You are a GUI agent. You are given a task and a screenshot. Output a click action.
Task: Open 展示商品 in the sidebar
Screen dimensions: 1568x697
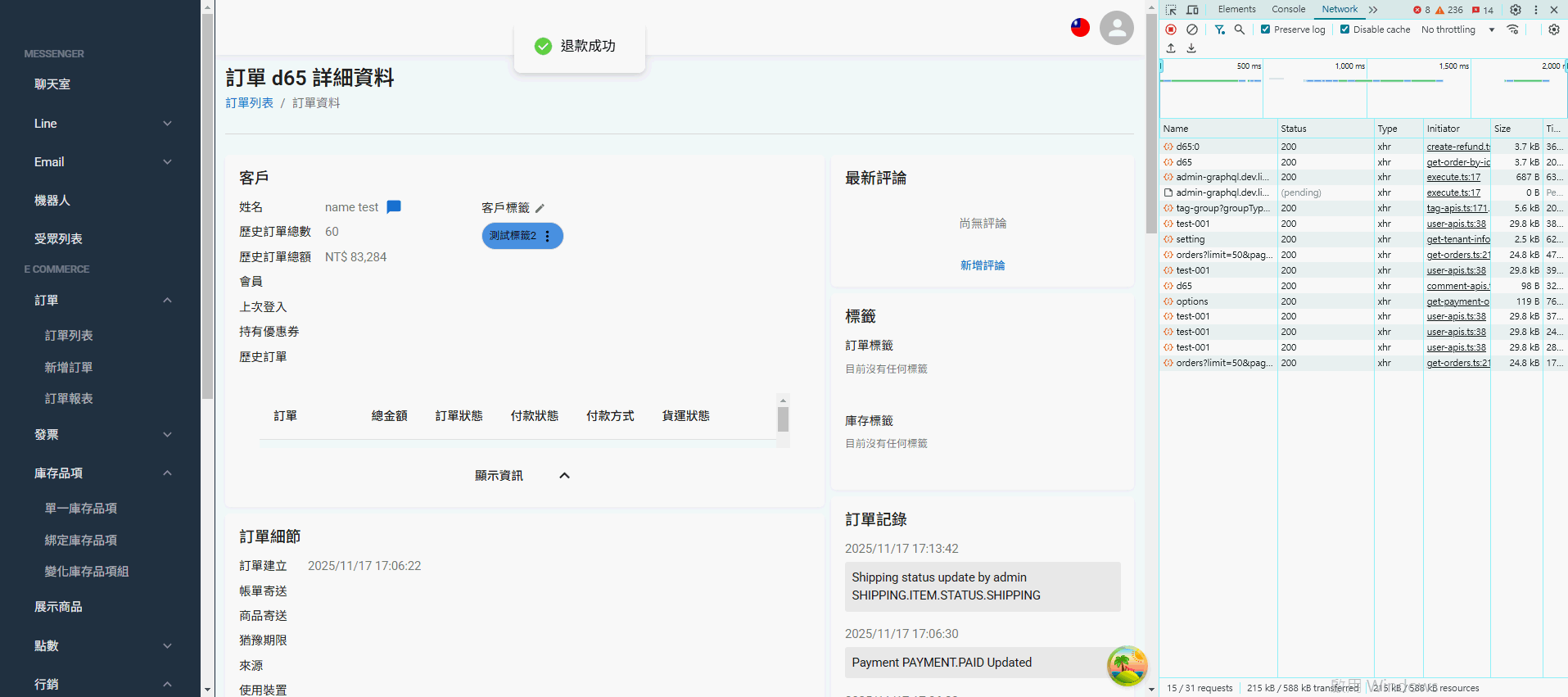click(58, 607)
